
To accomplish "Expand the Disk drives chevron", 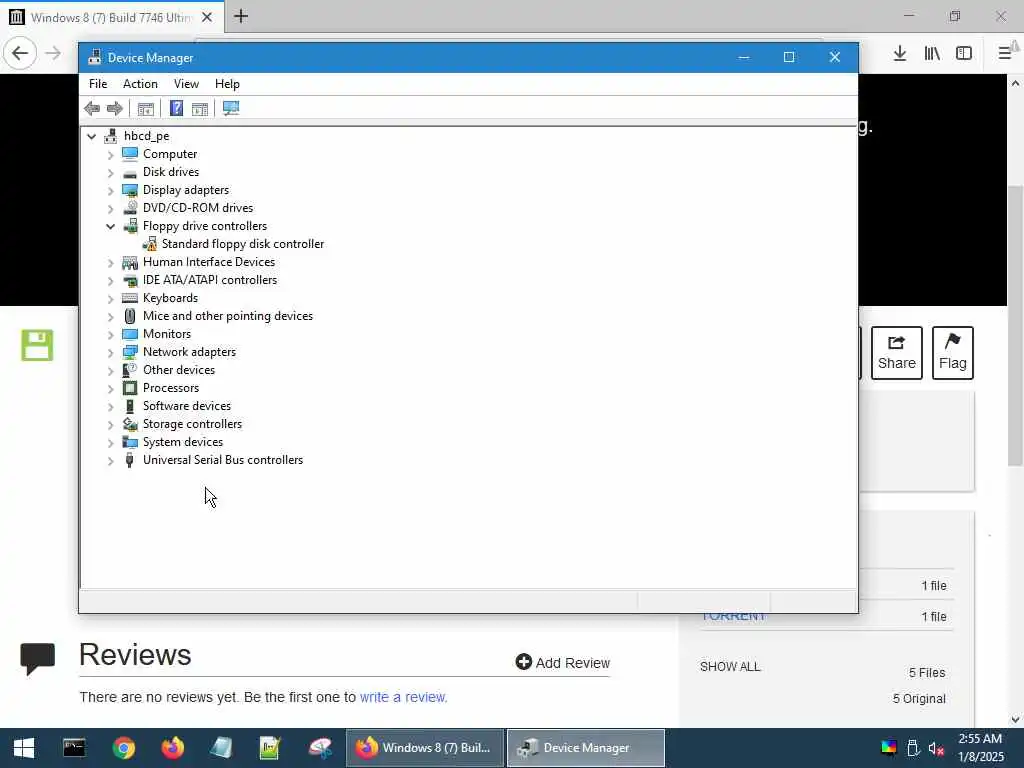I will [110, 172].
